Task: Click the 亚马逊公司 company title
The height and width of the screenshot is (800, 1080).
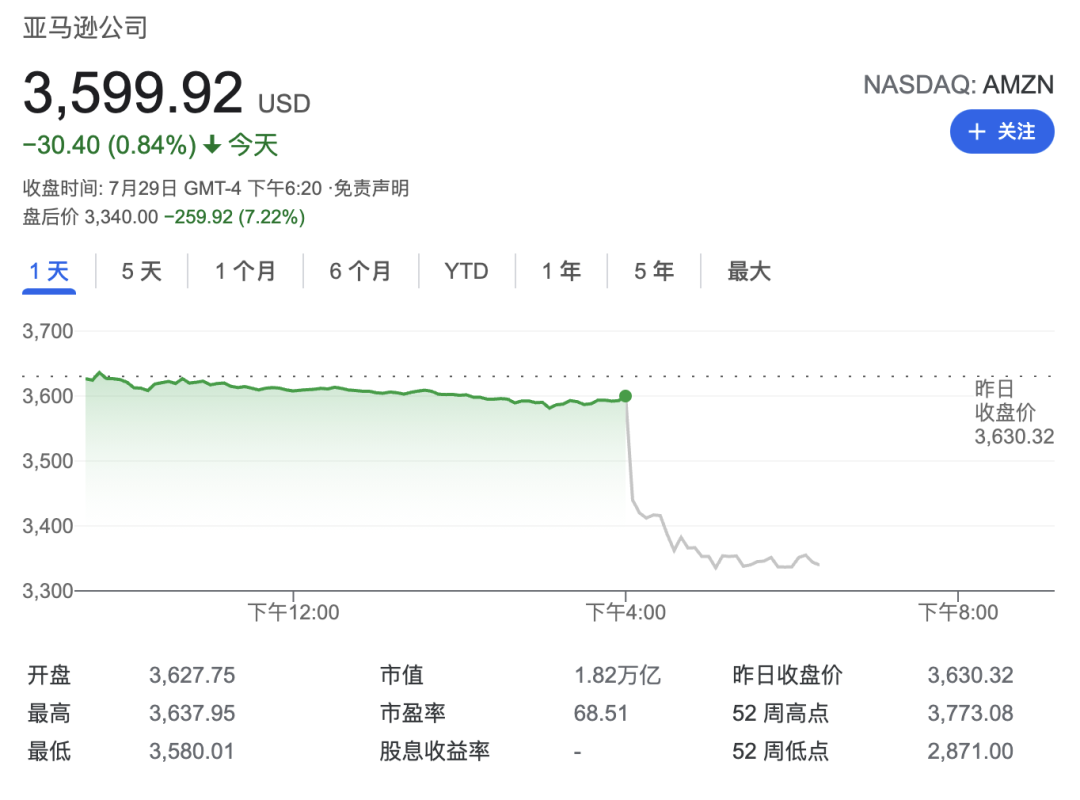Action: 85,27
